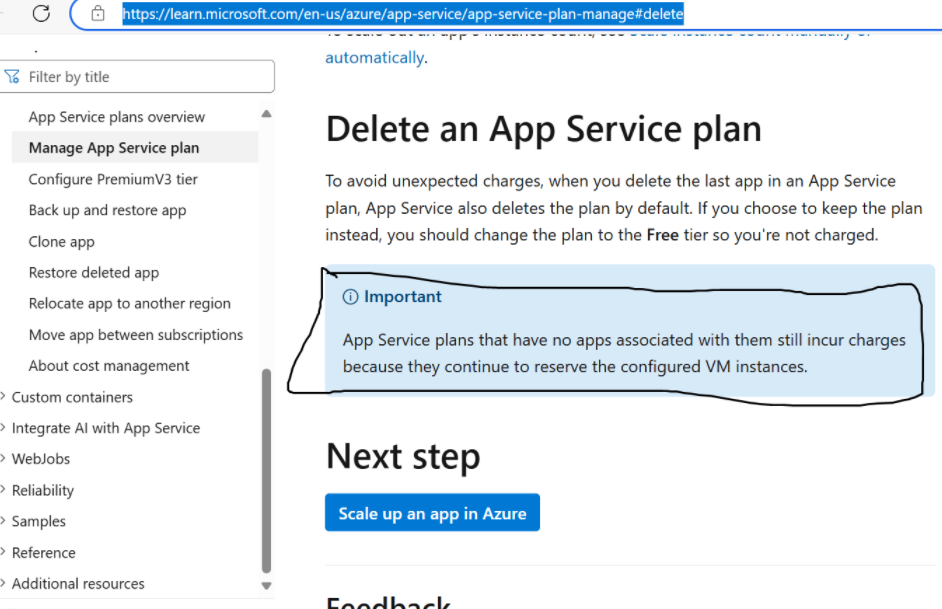This screenshot has height=609, width=942.
Task: Open Clone app article
Action: coord(61,241)
